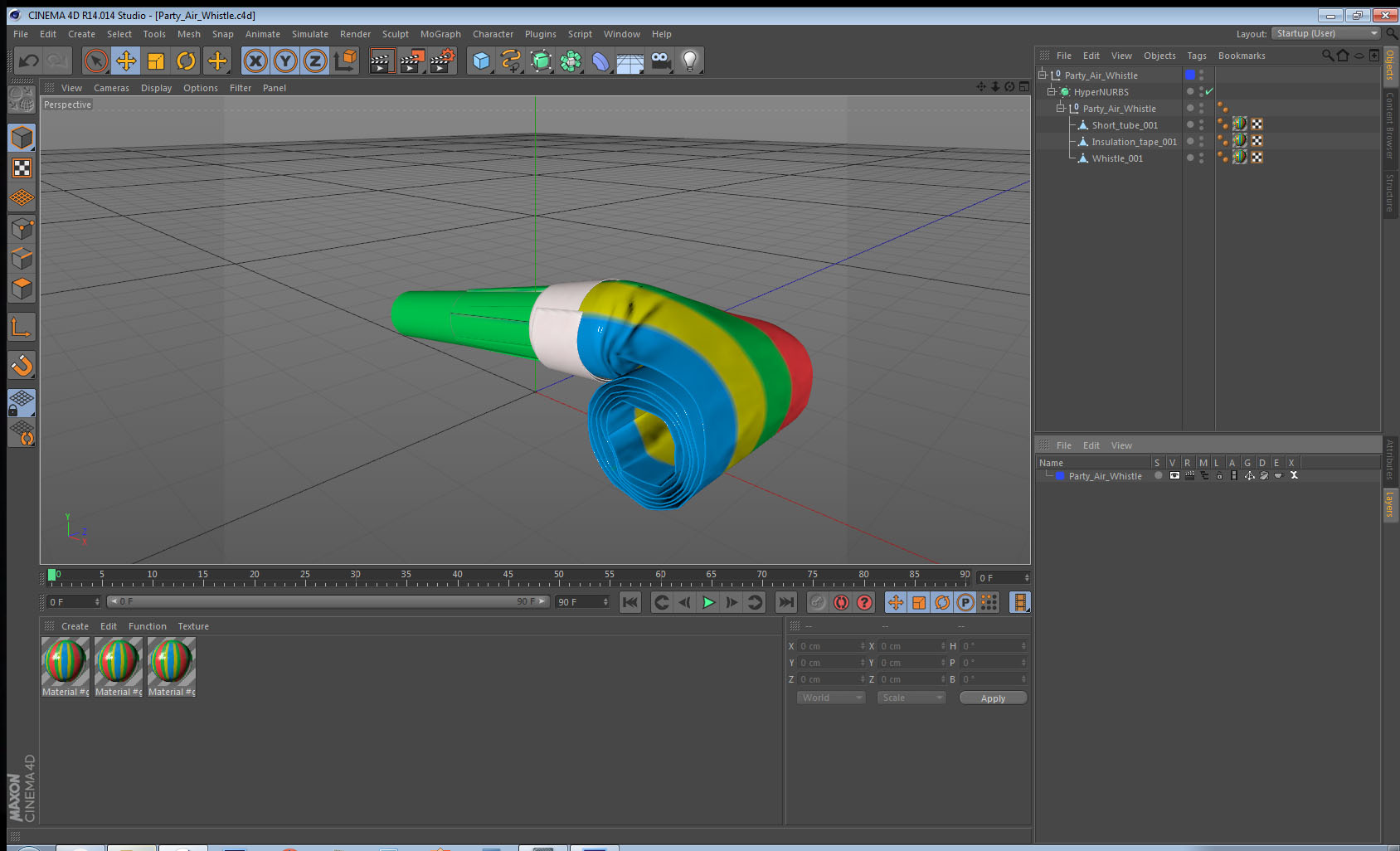Image resolution: width=1400 pixels, height=851 pixels.
Task: Click the Record Active Objects button
Action: (x=818, y=602)
